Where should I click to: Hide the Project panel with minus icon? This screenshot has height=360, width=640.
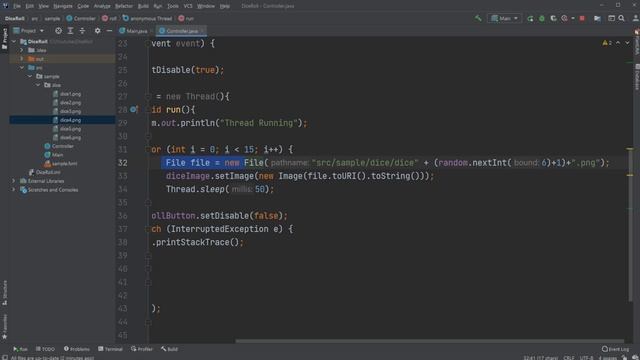click(x=109, y=31)
